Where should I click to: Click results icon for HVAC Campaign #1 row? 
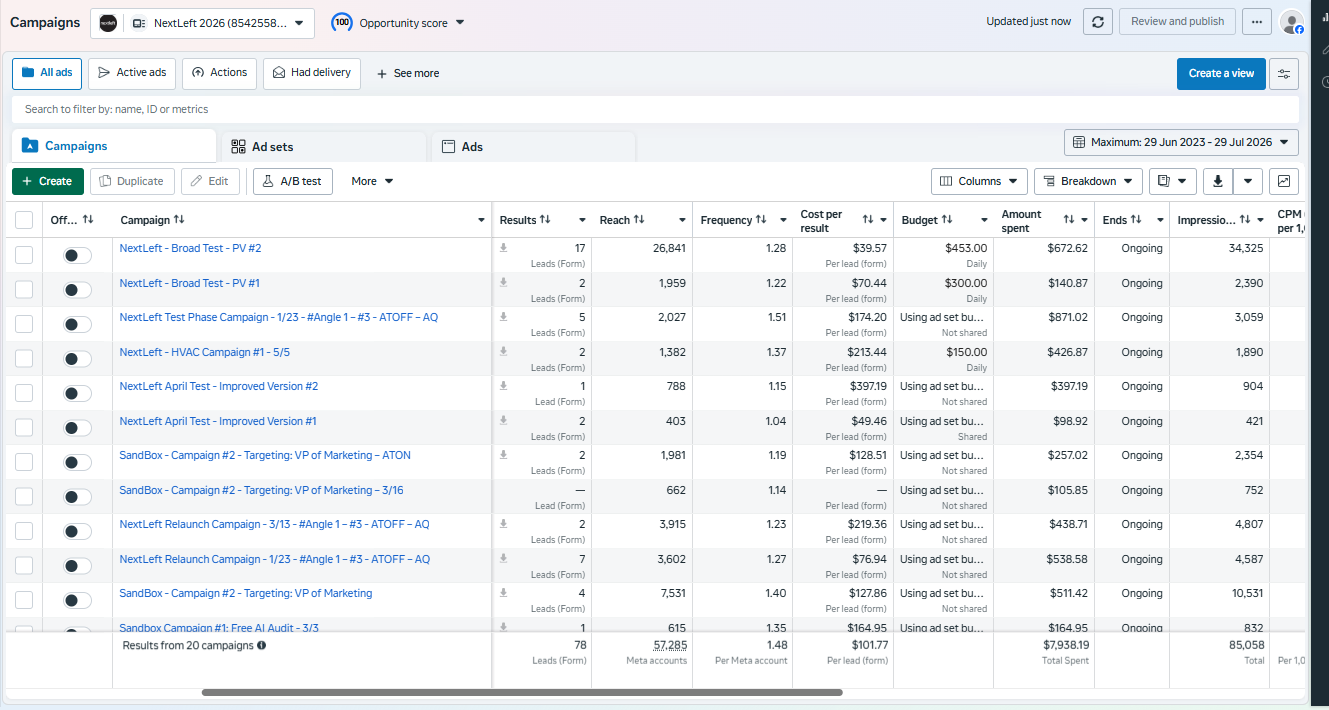coord(504,352)
